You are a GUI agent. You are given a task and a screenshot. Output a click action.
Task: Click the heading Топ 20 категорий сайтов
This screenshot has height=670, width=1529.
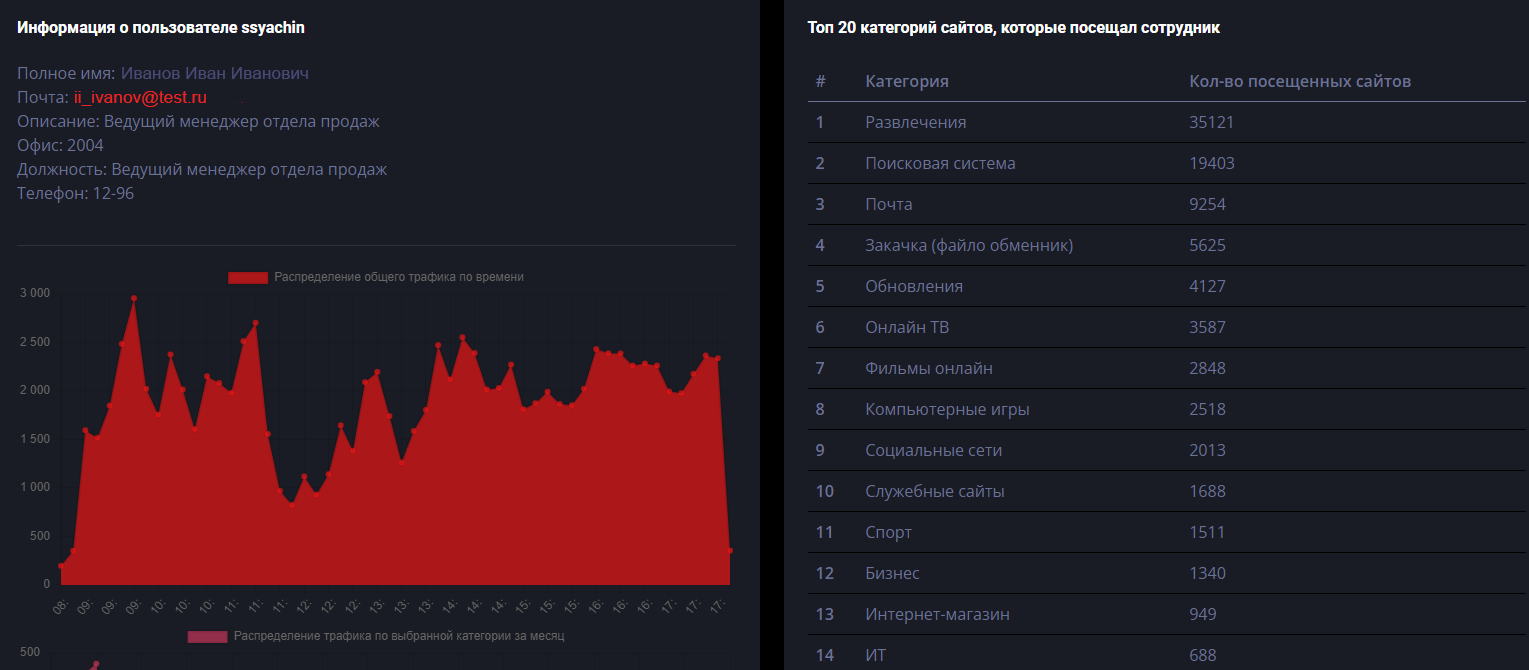[x=1013, y=28]
